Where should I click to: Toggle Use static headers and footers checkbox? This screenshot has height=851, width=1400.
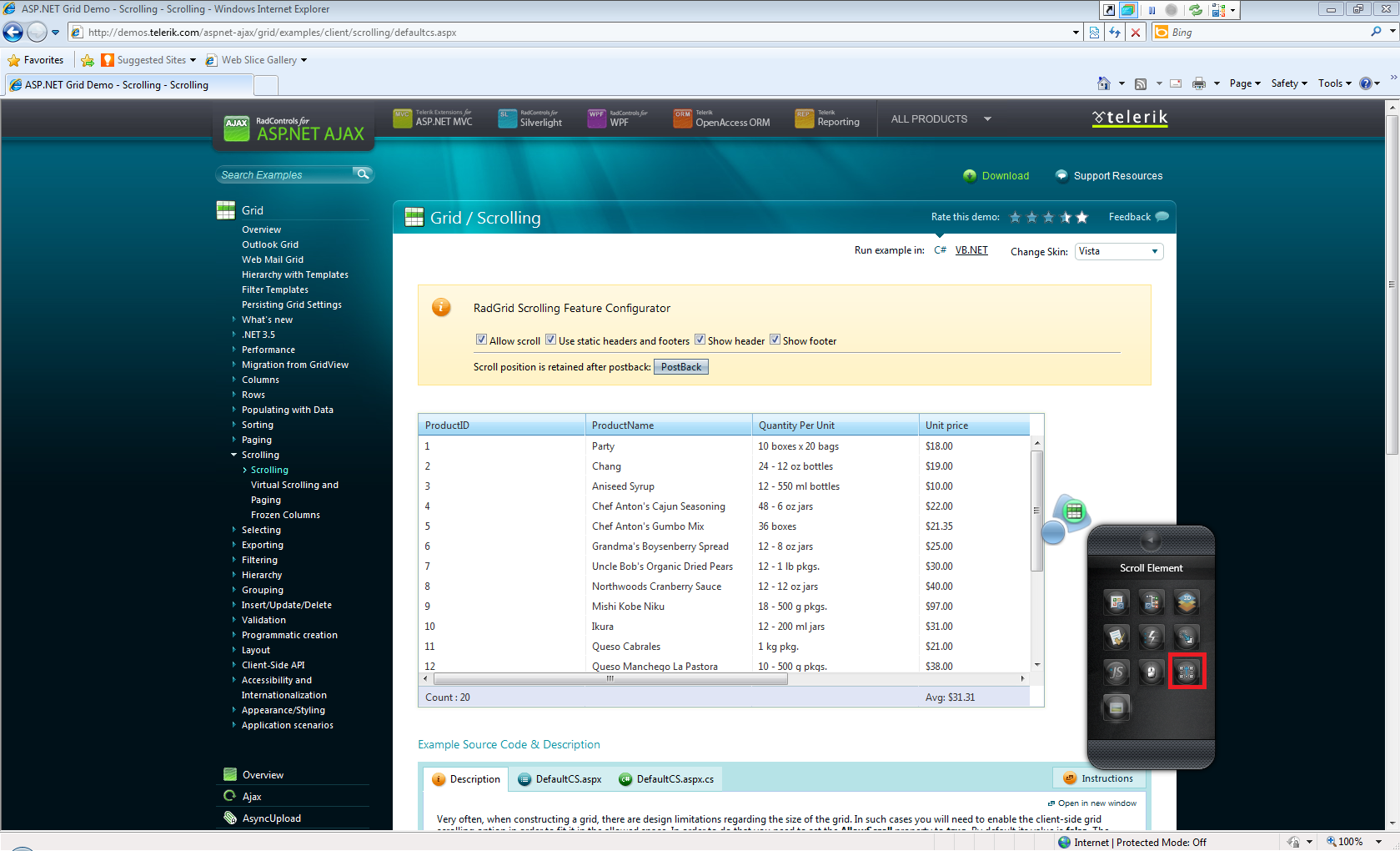coord(550,340)
